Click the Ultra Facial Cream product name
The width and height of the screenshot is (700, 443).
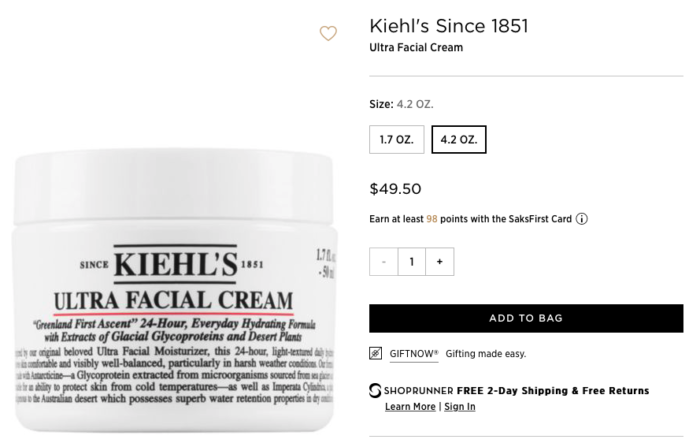pos(416,47)
